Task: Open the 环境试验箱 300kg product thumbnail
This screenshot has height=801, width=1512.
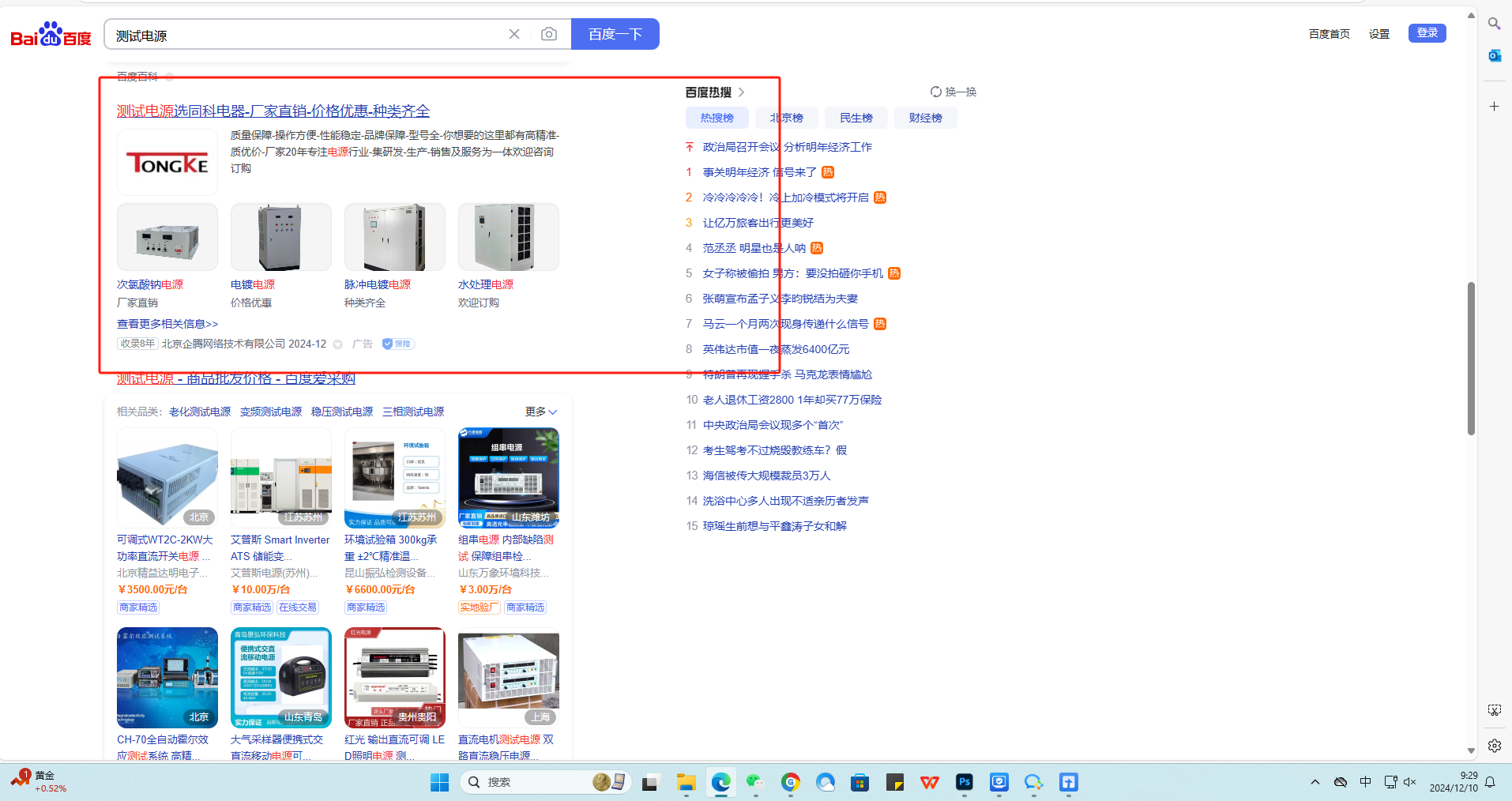Action: (395, 478)
